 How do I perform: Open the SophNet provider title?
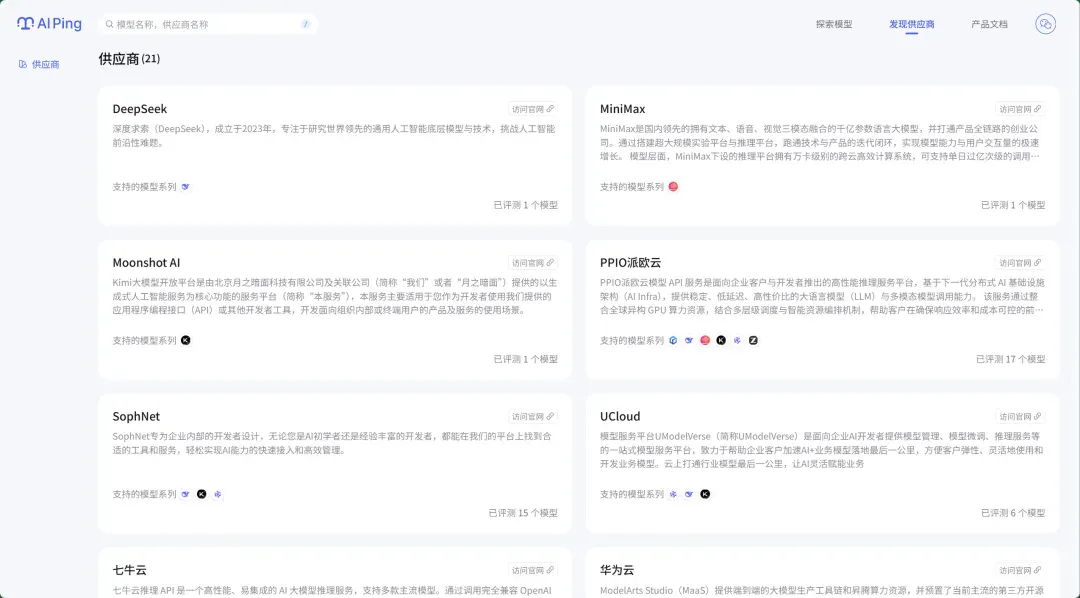pos(136,416)
